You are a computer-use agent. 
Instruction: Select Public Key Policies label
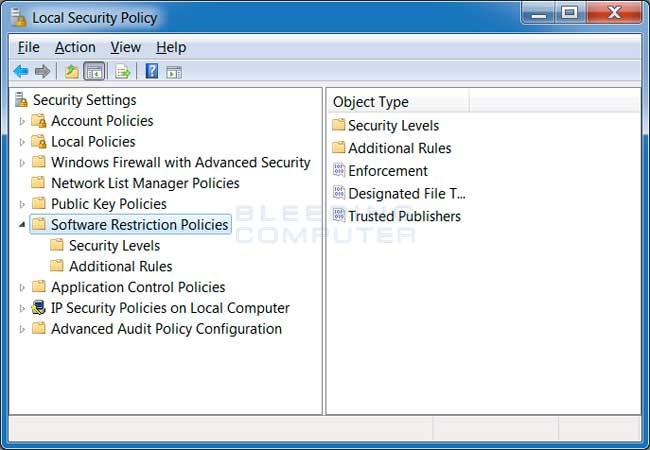(x=109, y=203)
